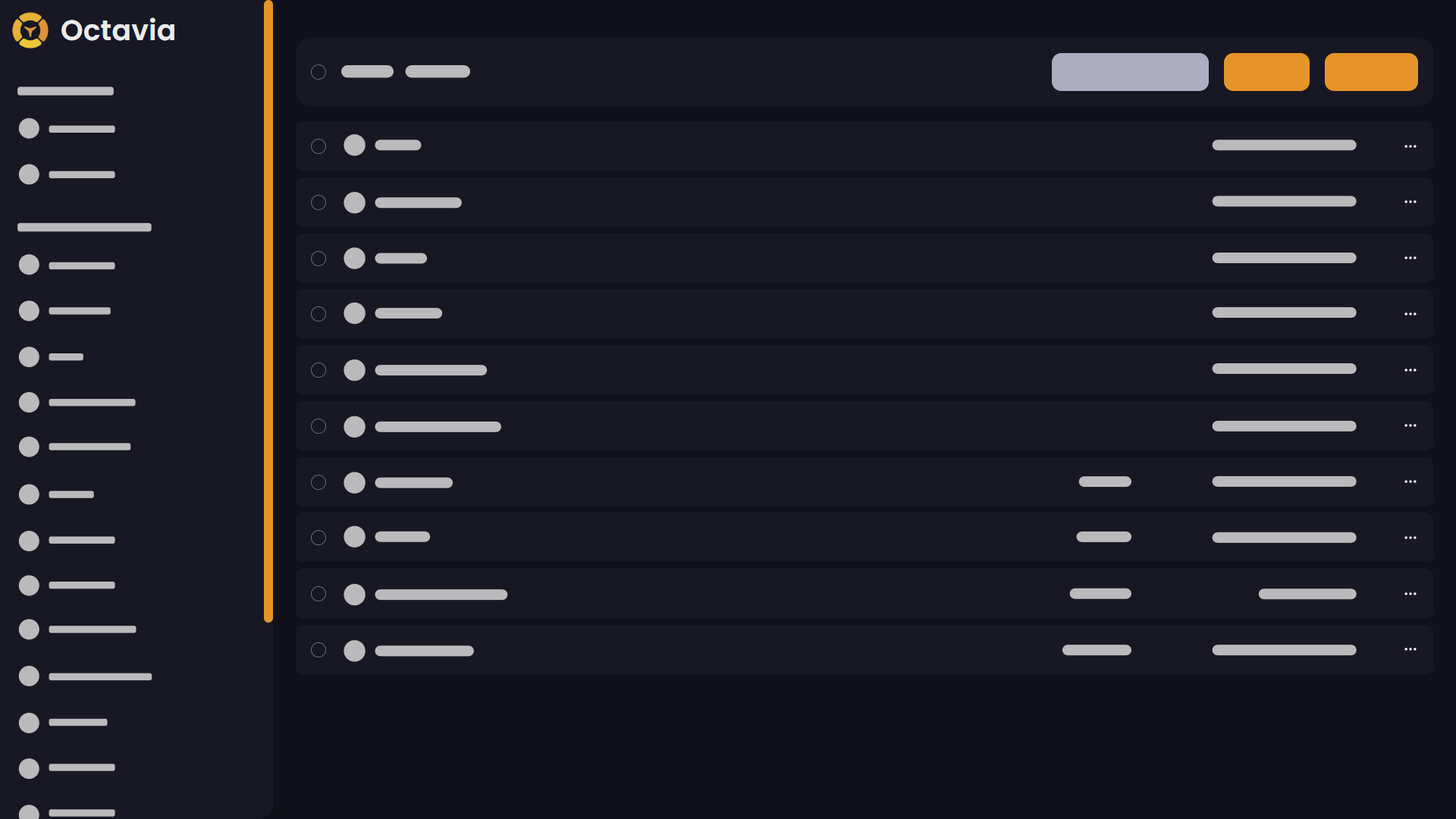This screenshot has height=819, width=1456.
Task: Select the radio button on the last list row
Action: coord(318,650)
